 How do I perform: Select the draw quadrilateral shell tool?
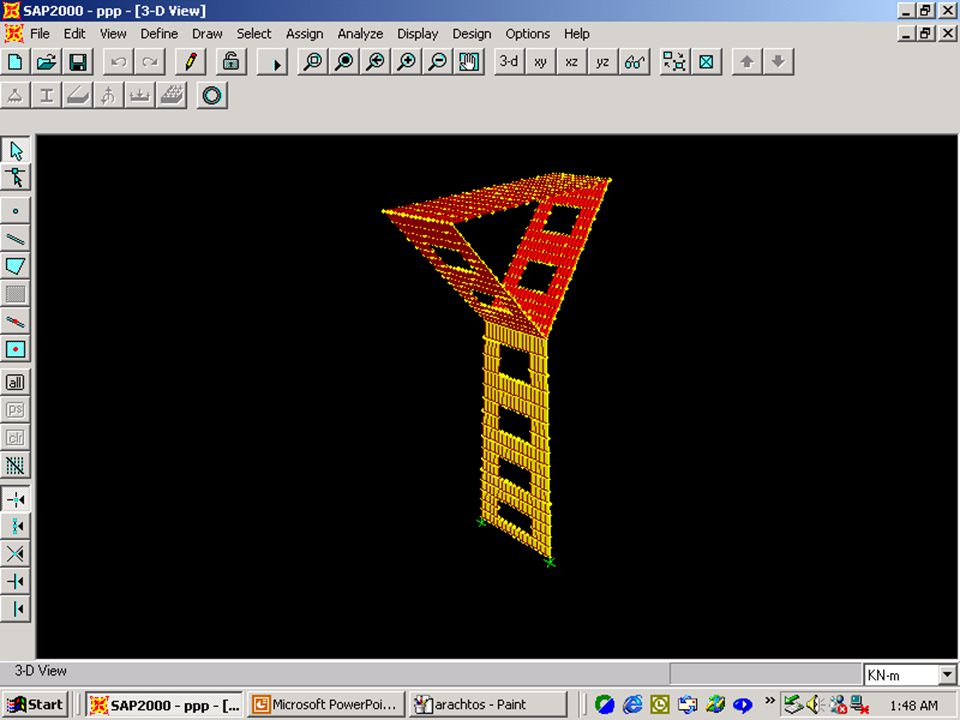pyautogui.click(x=15, y=266)
